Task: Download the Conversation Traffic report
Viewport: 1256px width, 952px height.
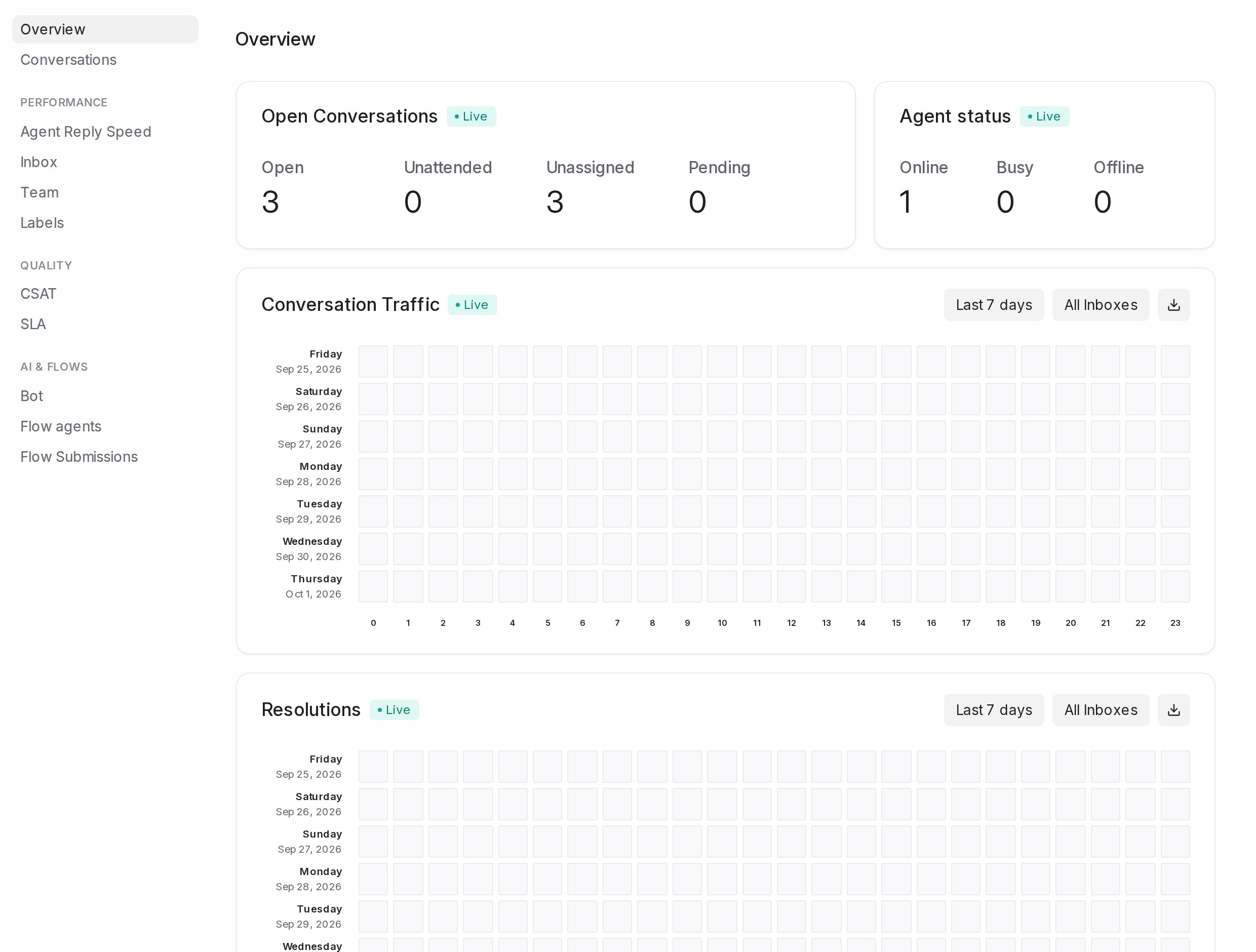Action: 1173,305
